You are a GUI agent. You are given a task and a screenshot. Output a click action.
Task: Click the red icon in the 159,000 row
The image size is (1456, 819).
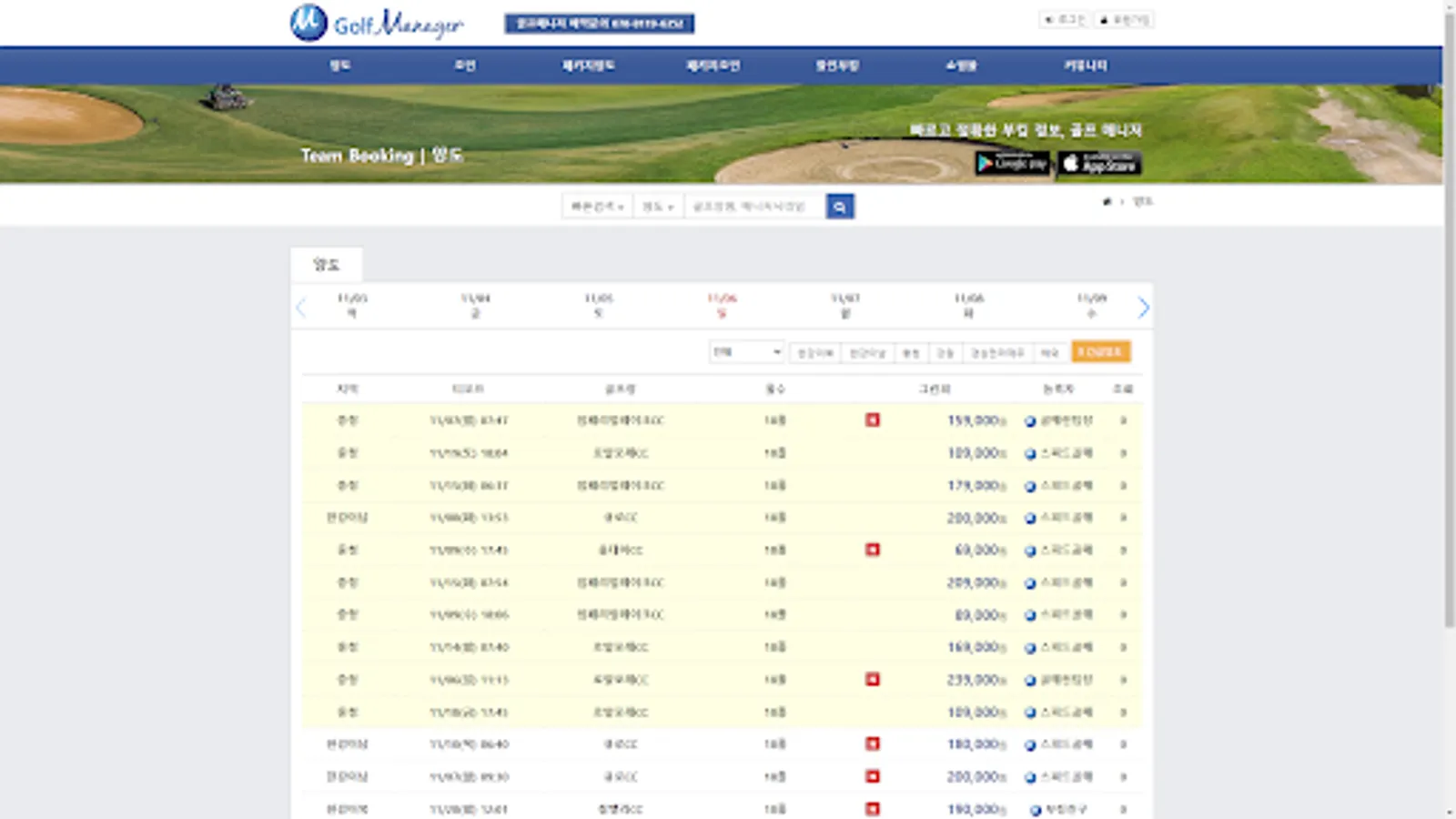point(873,420)
